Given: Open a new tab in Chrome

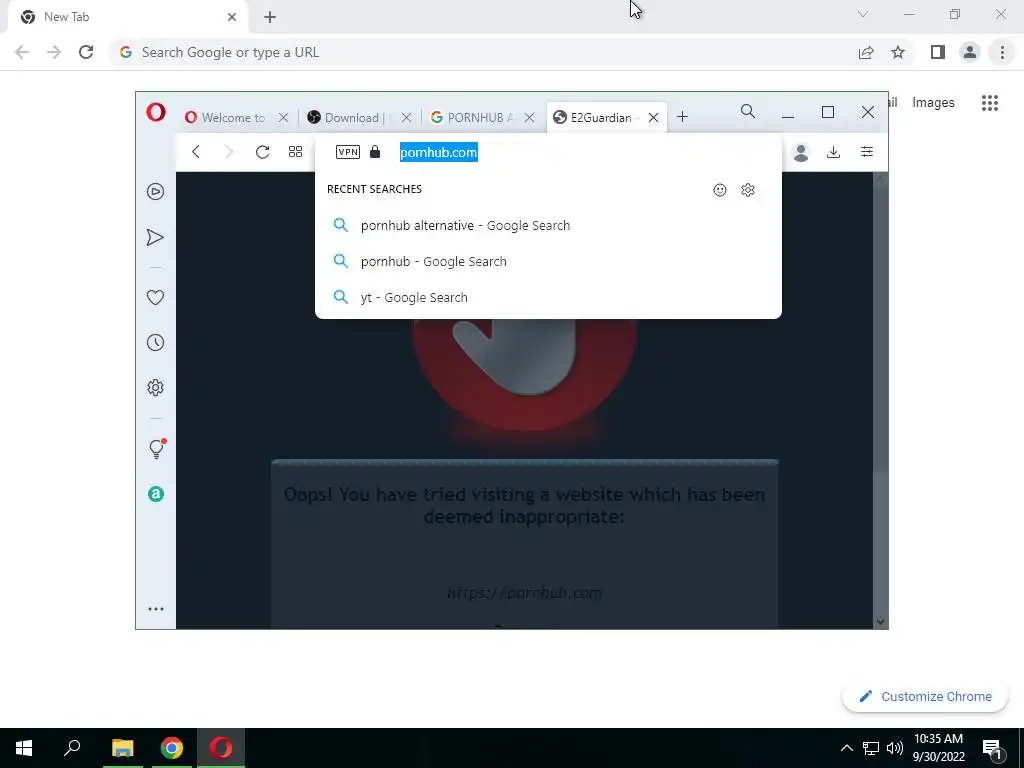Looking at the screenshot, I should (x=270, y=17).
